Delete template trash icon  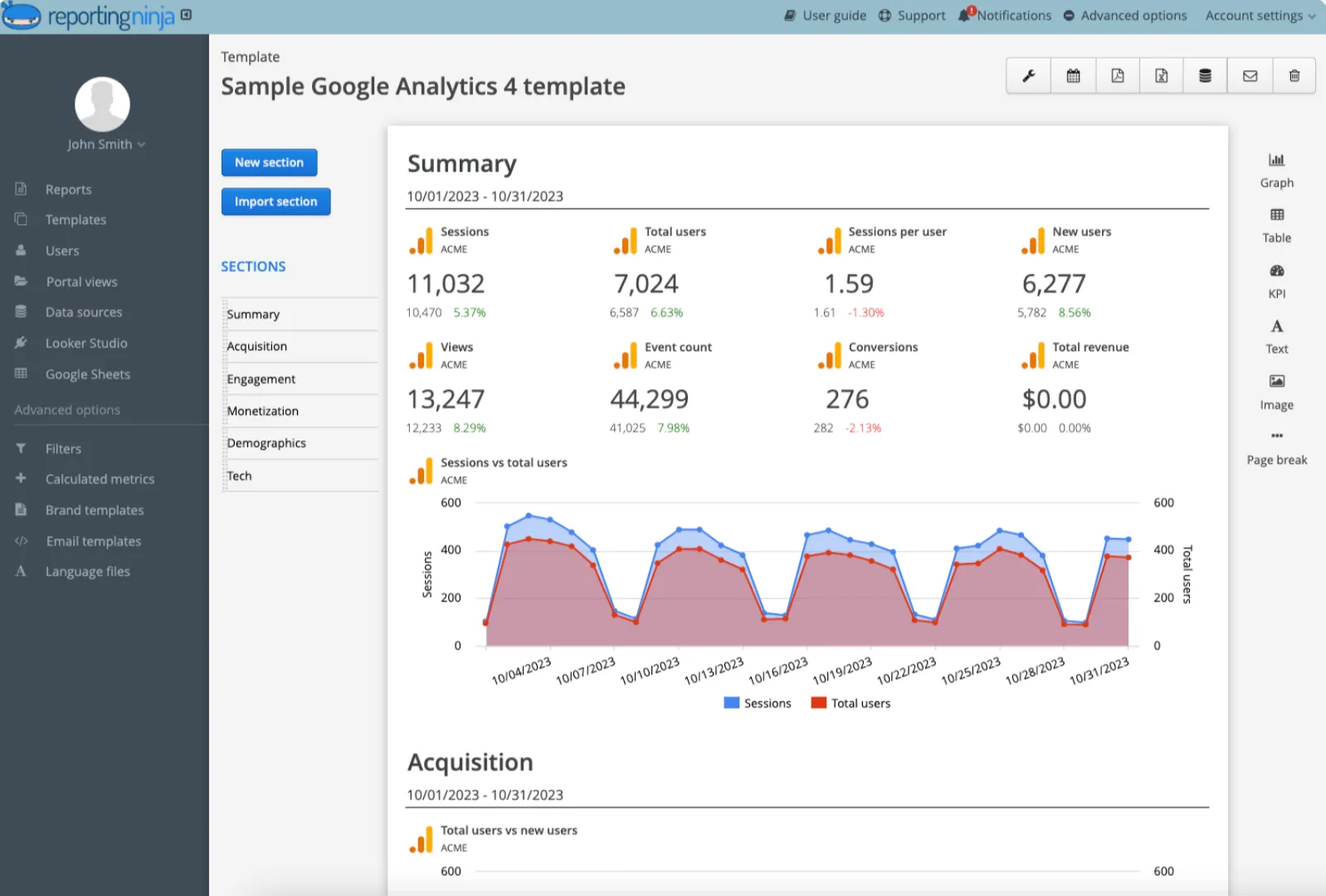(x=1294, y=76)
